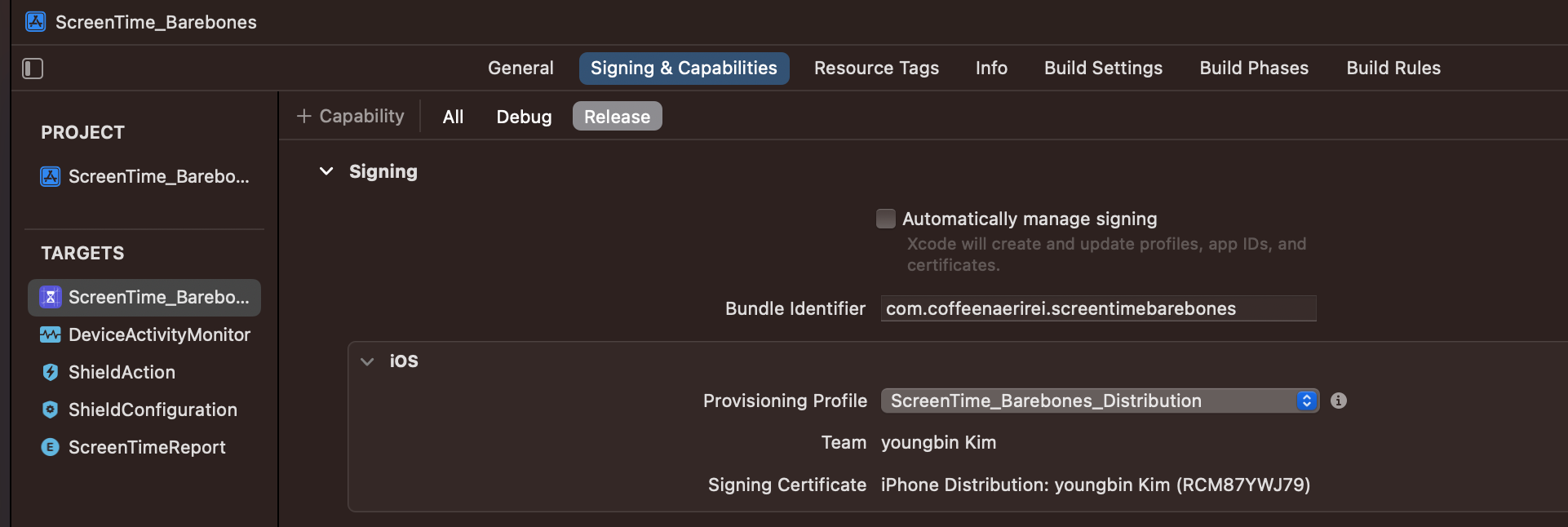
Task: Collapse the iOS signing subsection
Action: (367, 361)
